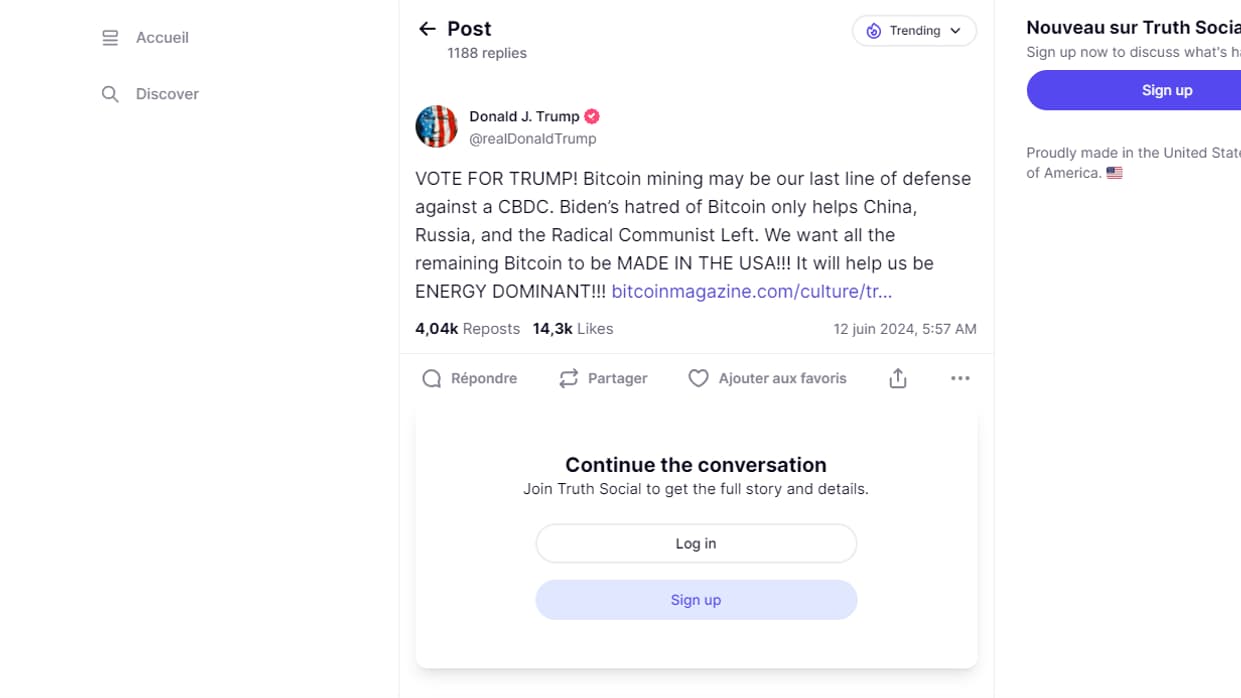Click the back arrow next to Post
Viewport: 1241px width, 698px height.
[427, 29]
